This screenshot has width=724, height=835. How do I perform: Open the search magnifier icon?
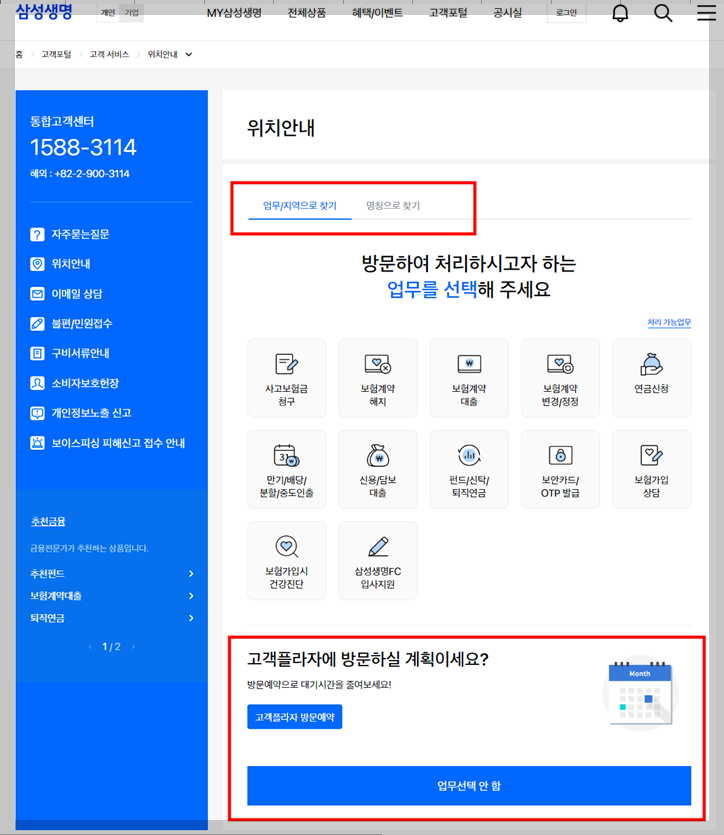(663, 13)
